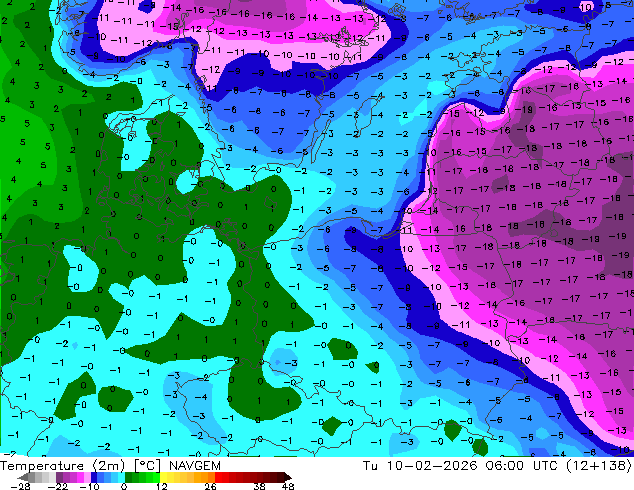Click the color scale legend bar
Image resolution: width=634 pixels, height=490 pixels.
pyautogui.click(x=155, y=477)
